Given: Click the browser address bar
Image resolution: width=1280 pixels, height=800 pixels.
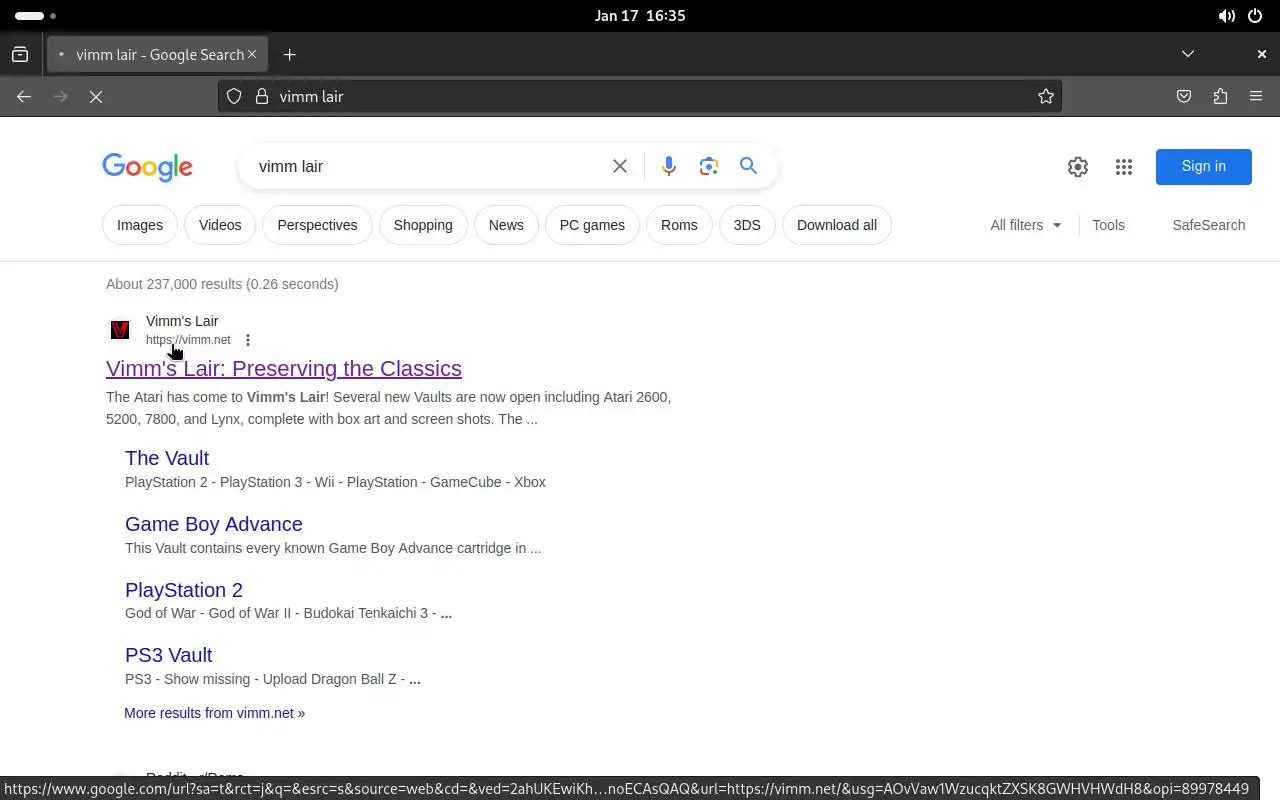Looking at the screenshot, I should tap(640, 96).
